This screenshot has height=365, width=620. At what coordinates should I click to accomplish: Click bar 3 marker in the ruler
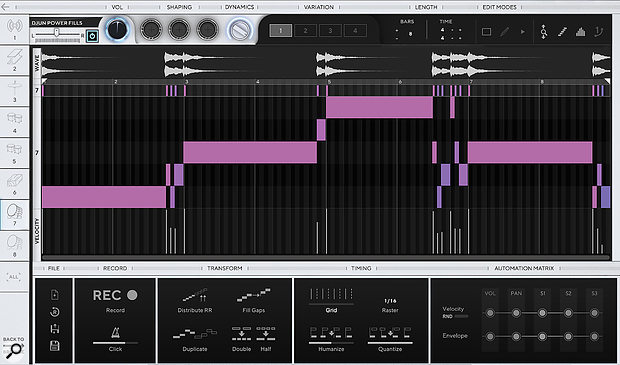pos(187,82)
